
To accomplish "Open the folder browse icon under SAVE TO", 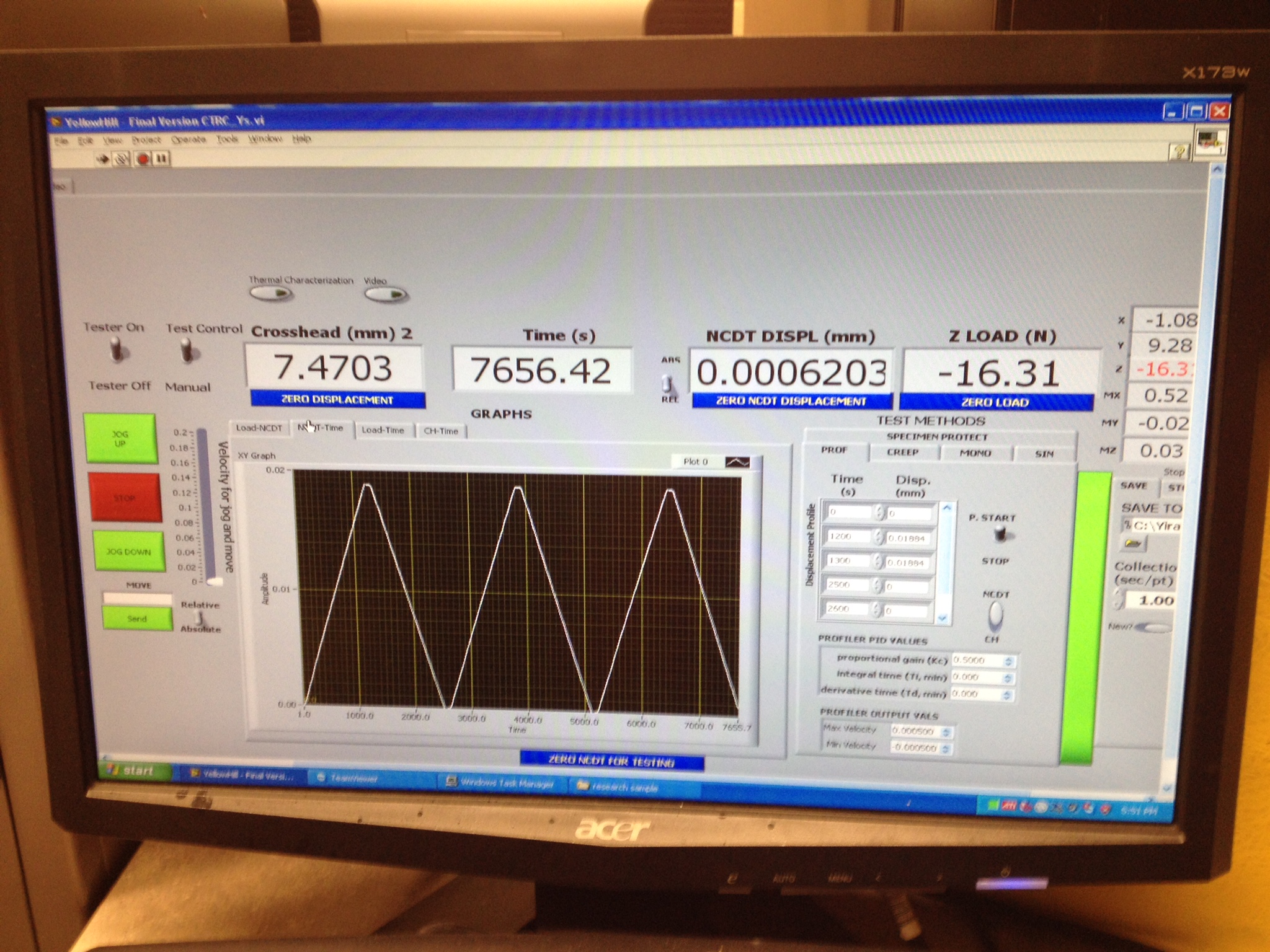I will pos(1134,544).
